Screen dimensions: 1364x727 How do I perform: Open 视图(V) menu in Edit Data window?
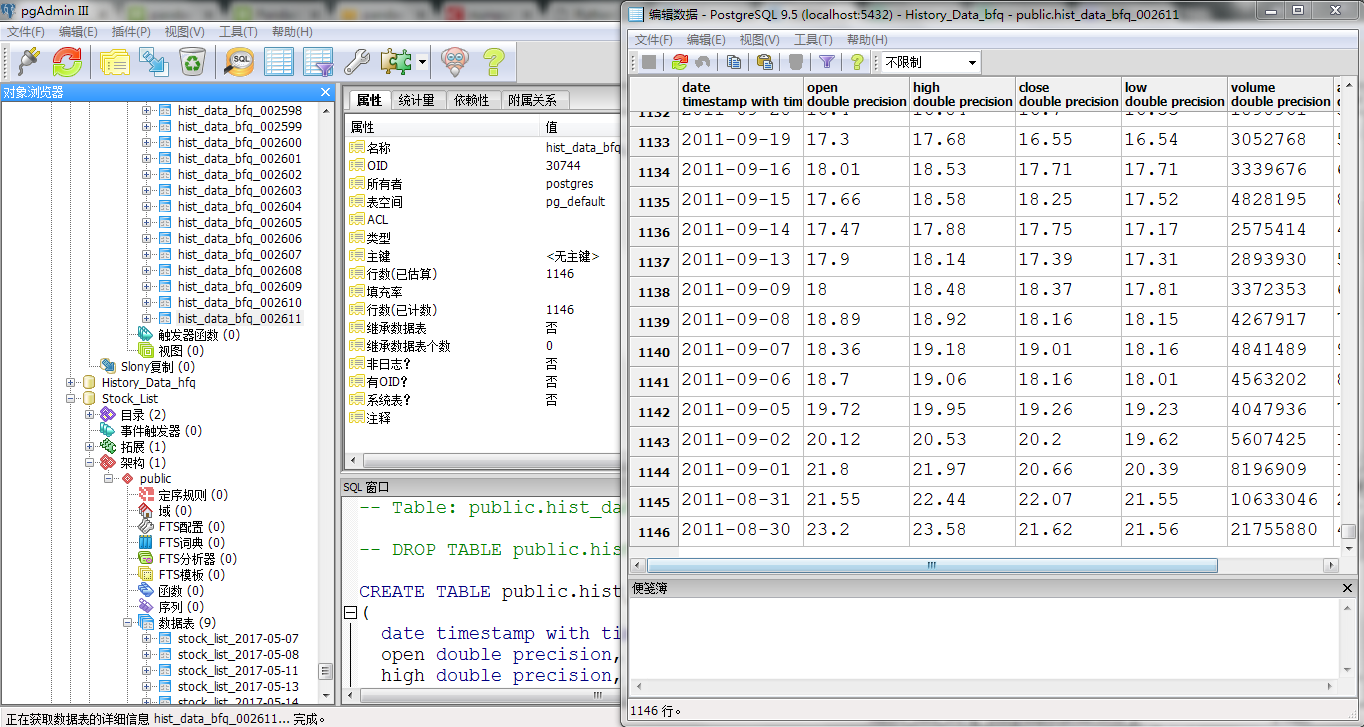pos(759,40)
